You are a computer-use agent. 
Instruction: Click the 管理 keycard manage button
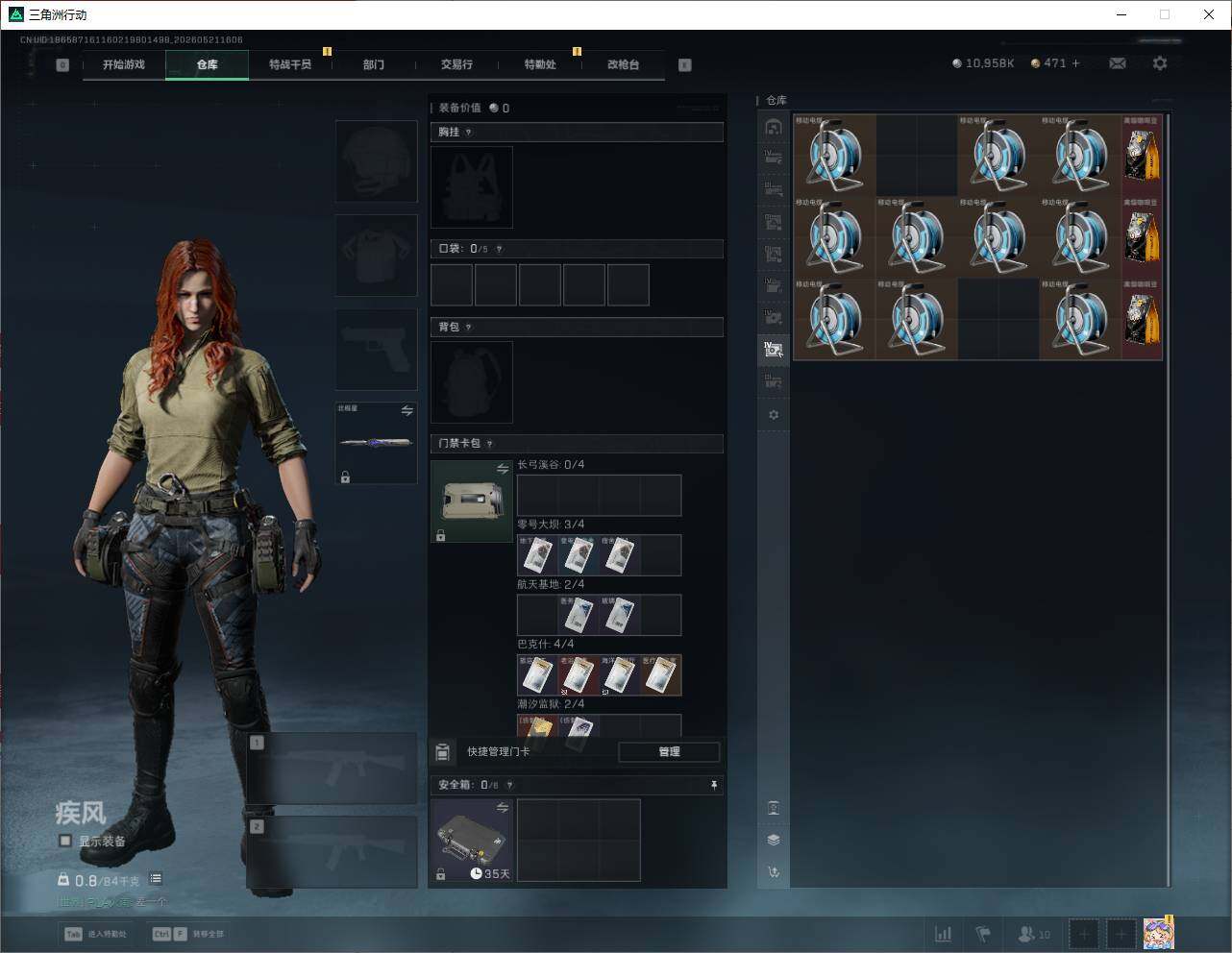coord(669,752)
